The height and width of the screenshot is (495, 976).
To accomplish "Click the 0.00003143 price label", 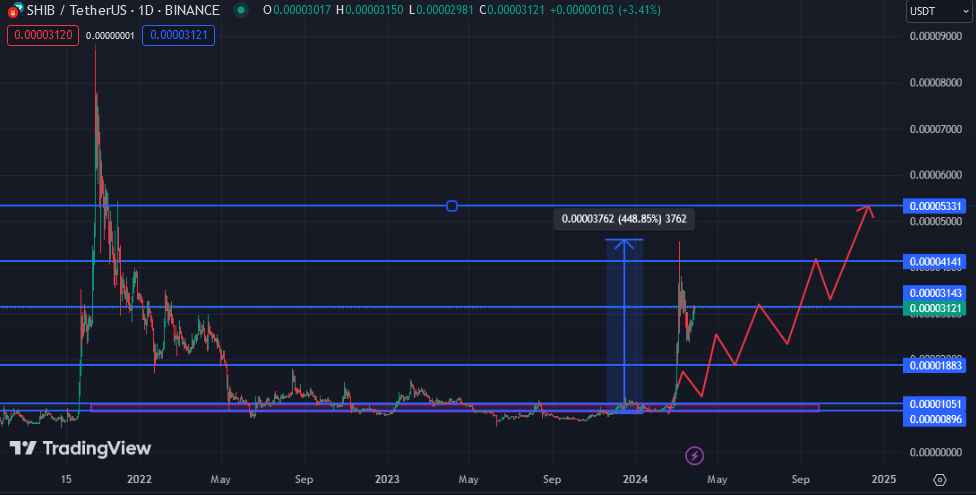I will [x=936, y=293].
